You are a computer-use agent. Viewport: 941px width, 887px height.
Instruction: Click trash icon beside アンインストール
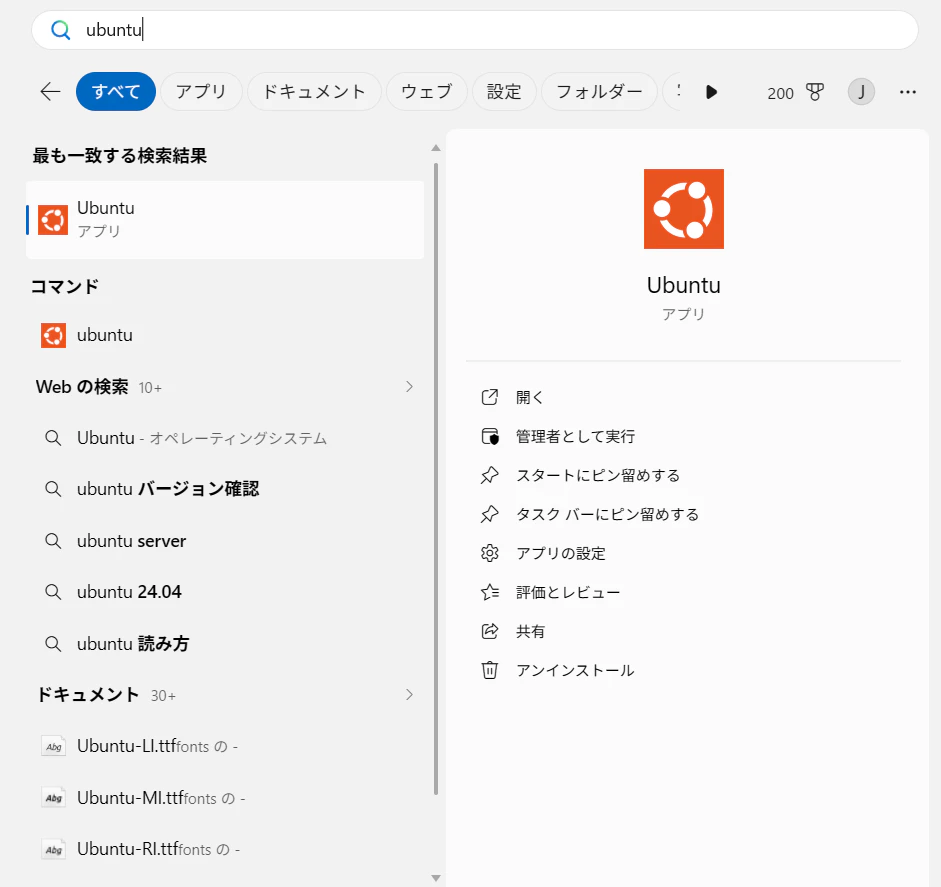tap(490, 670)
